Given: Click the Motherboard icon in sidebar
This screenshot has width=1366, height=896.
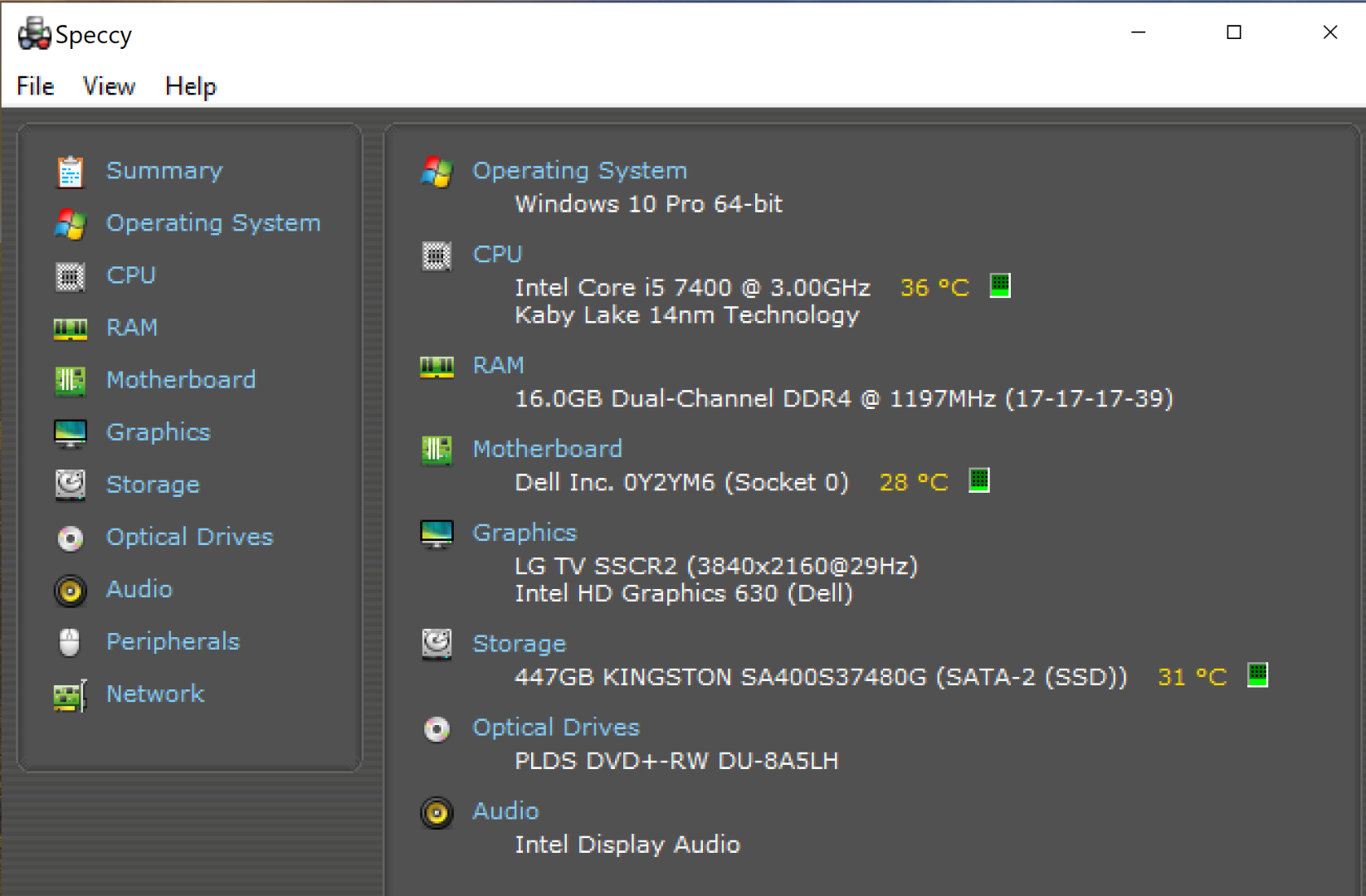Looking at the screenshot, I should [71, 381].
